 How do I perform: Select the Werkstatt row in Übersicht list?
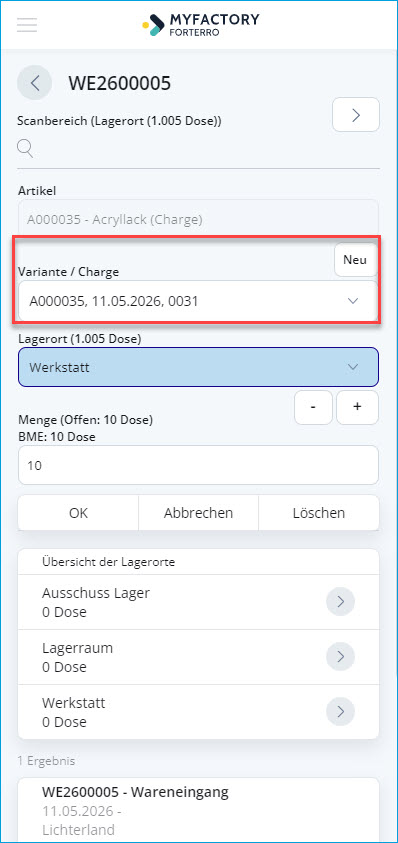[198, 712]
